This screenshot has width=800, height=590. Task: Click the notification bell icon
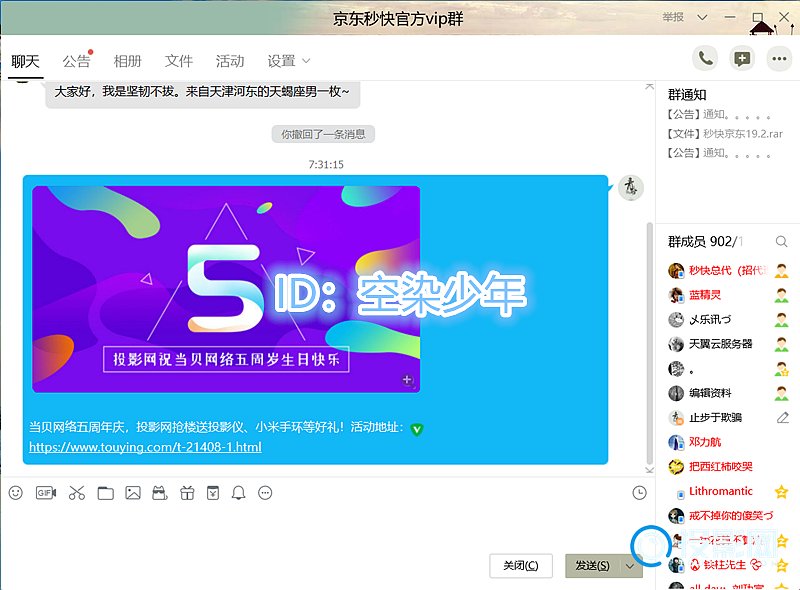coord(238,493)
